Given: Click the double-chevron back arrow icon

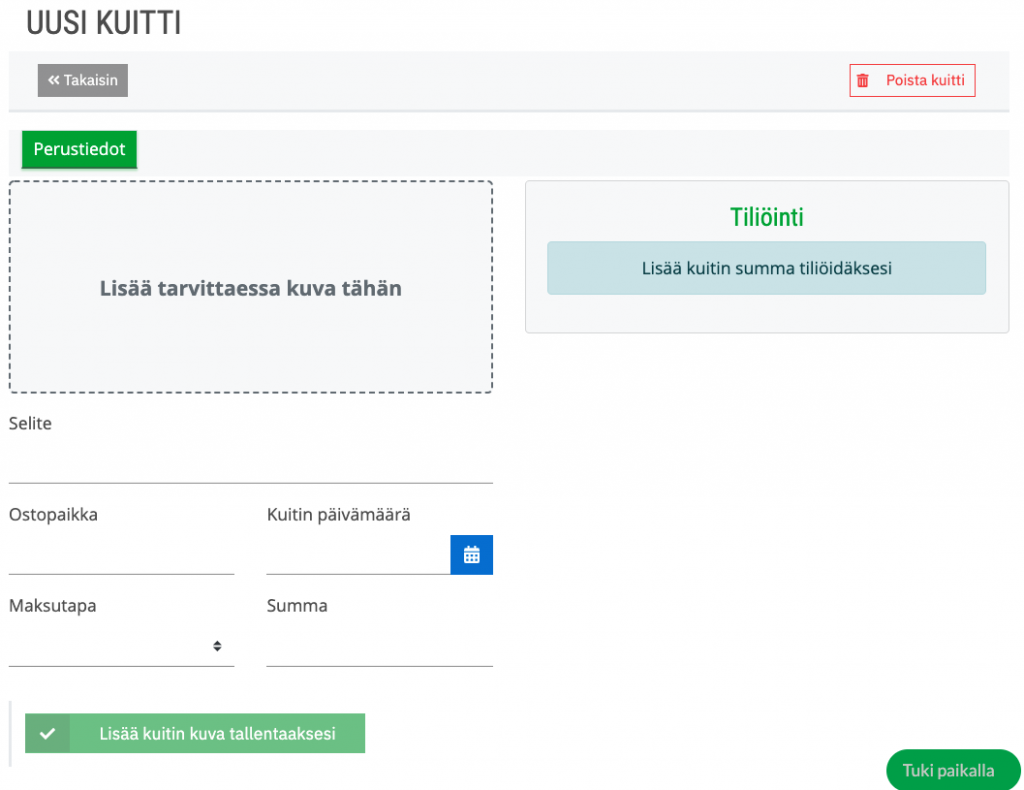Looking at the screenshot, I should (x=54, y=80).
